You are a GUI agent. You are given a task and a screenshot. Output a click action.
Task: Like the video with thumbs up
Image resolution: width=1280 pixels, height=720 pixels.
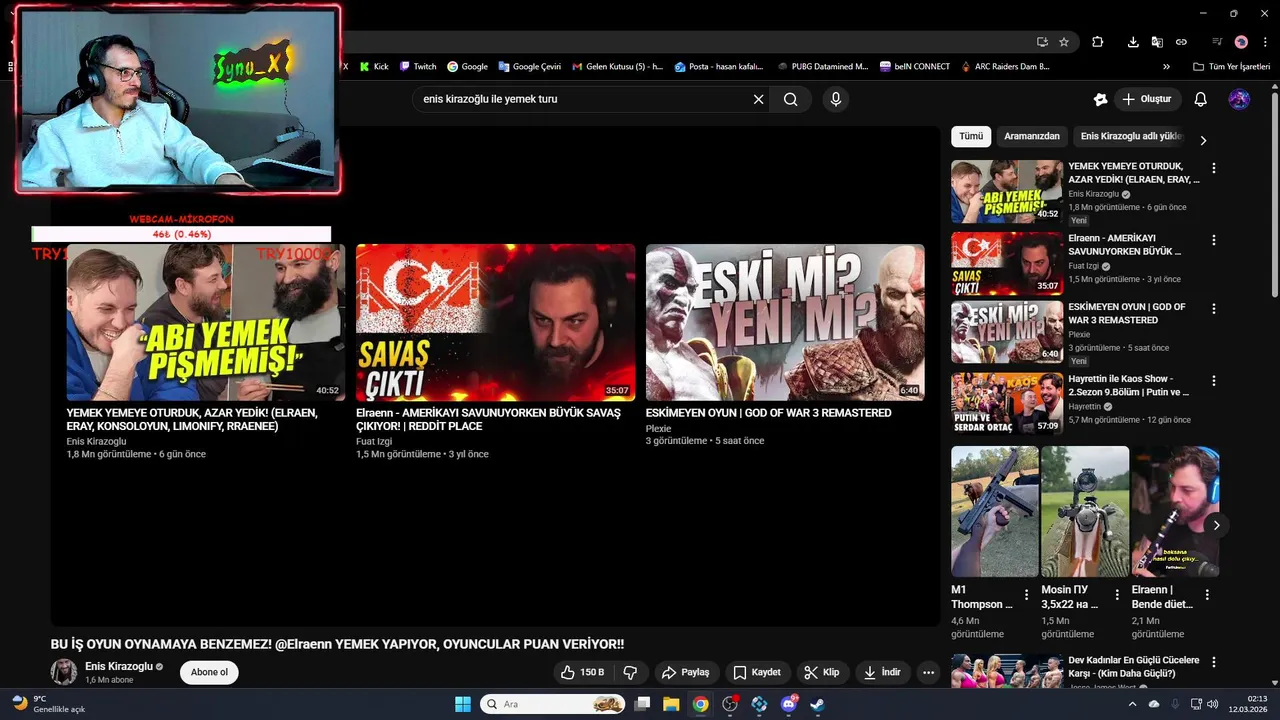point(582,672)
